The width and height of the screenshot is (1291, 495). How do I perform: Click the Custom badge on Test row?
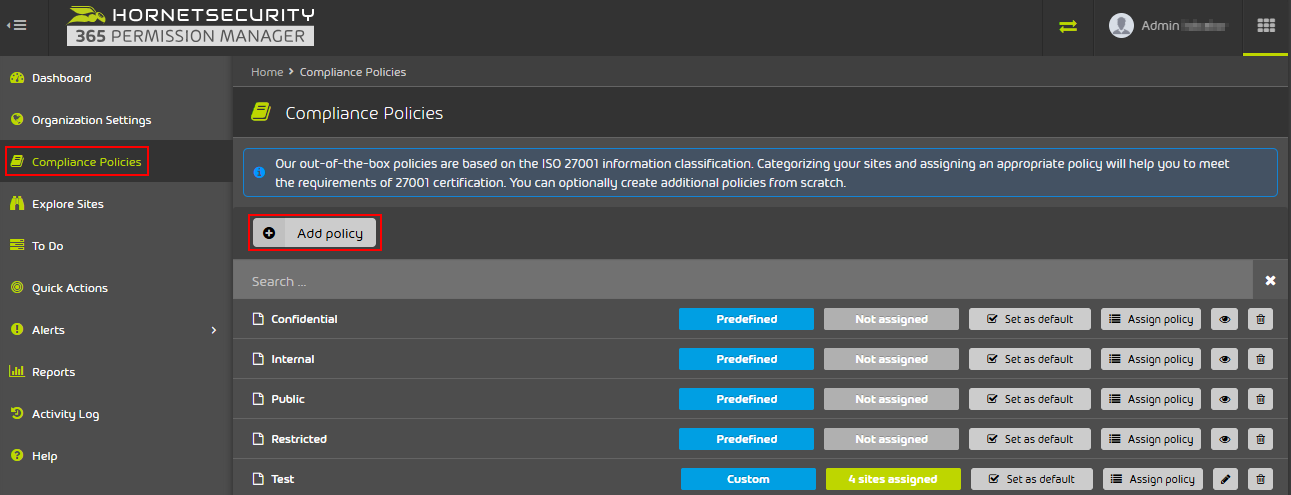point(748,479)
